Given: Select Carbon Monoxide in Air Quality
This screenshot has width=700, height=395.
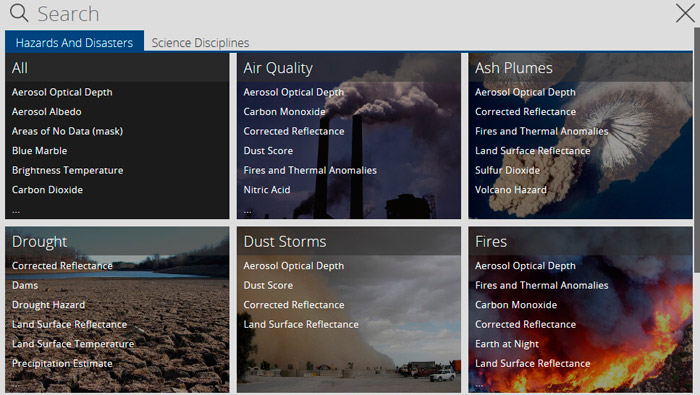Looking at the screenshot, I should coord(284,112).
